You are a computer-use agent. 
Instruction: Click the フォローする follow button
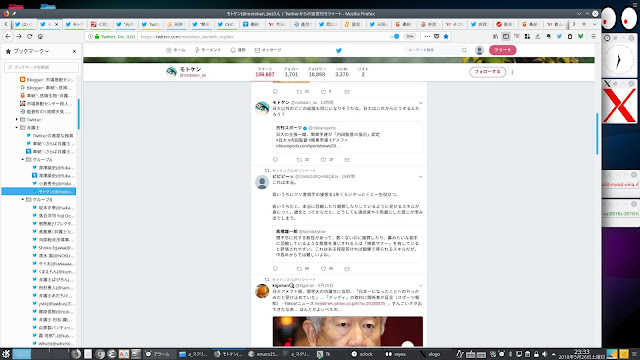[487, 72]
